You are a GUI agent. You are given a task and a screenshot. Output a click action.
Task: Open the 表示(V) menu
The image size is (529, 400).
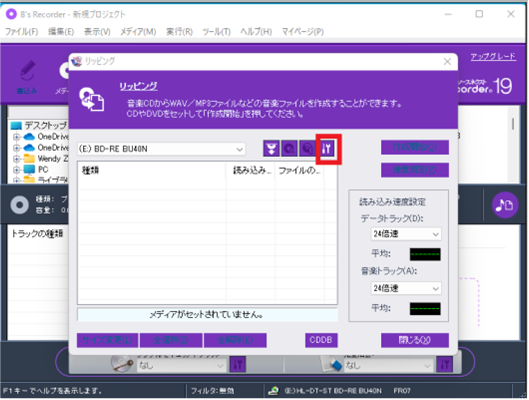click(97, 32)
